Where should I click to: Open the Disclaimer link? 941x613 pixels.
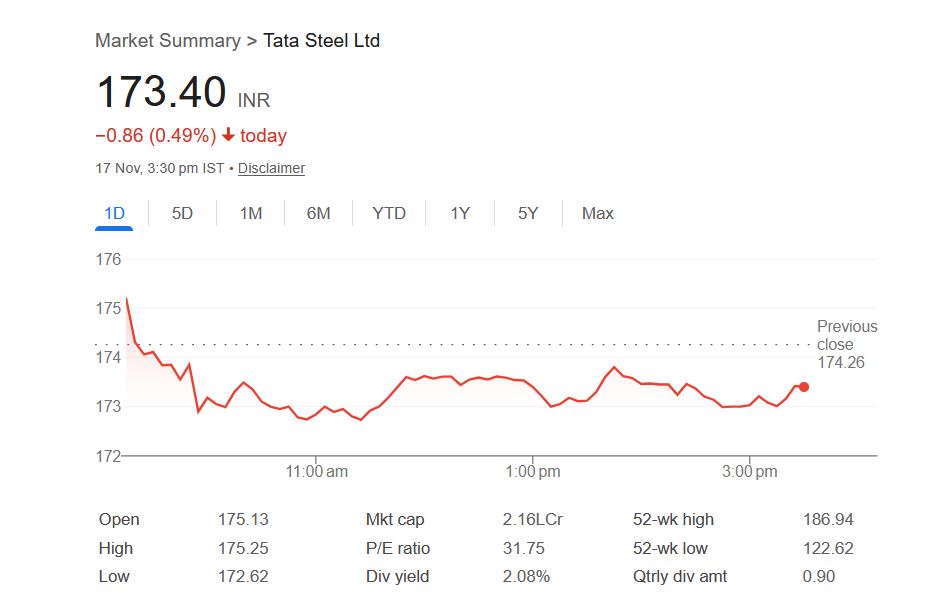coord(271,168)
